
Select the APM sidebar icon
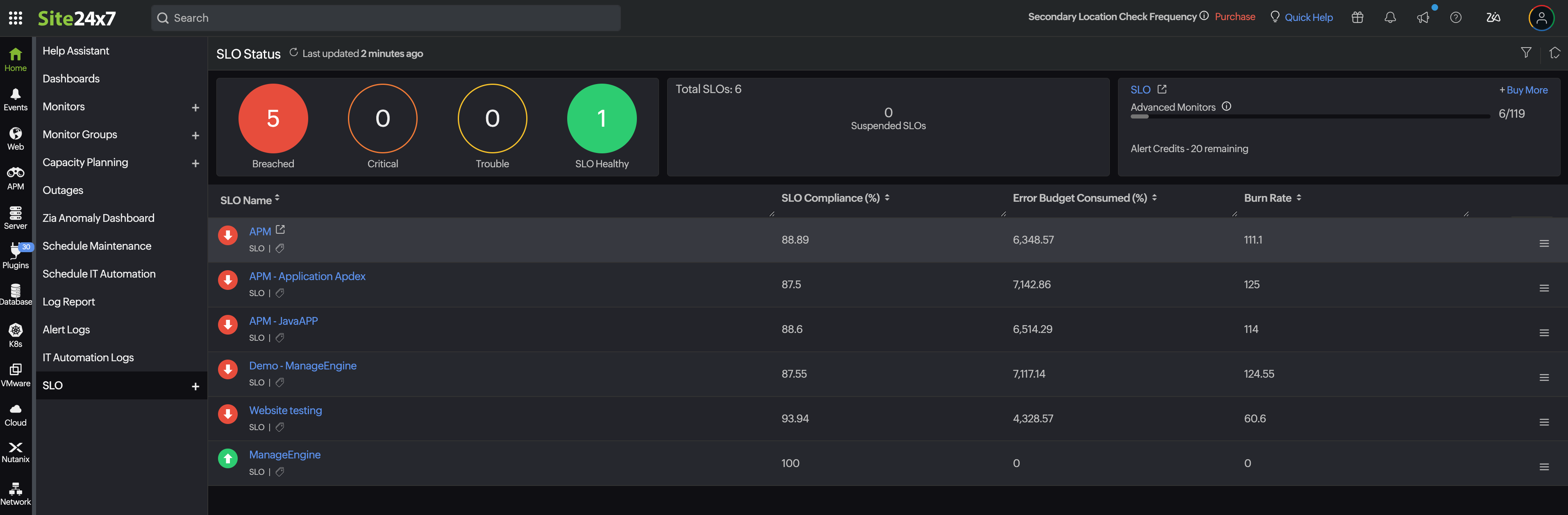pos(16,178)
